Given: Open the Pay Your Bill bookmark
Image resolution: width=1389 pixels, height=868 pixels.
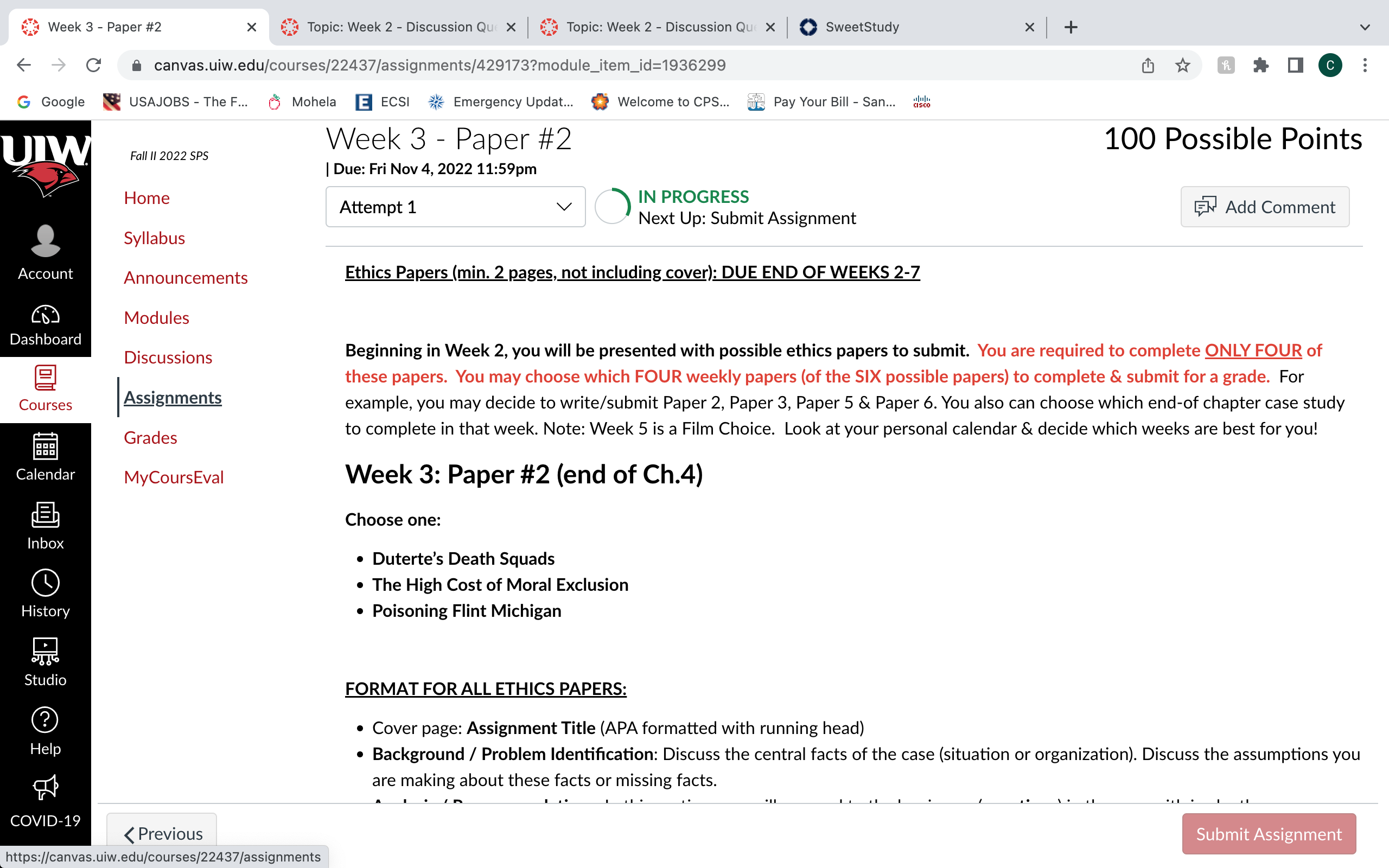Looking at the screenshot, I should coord(821,101).
